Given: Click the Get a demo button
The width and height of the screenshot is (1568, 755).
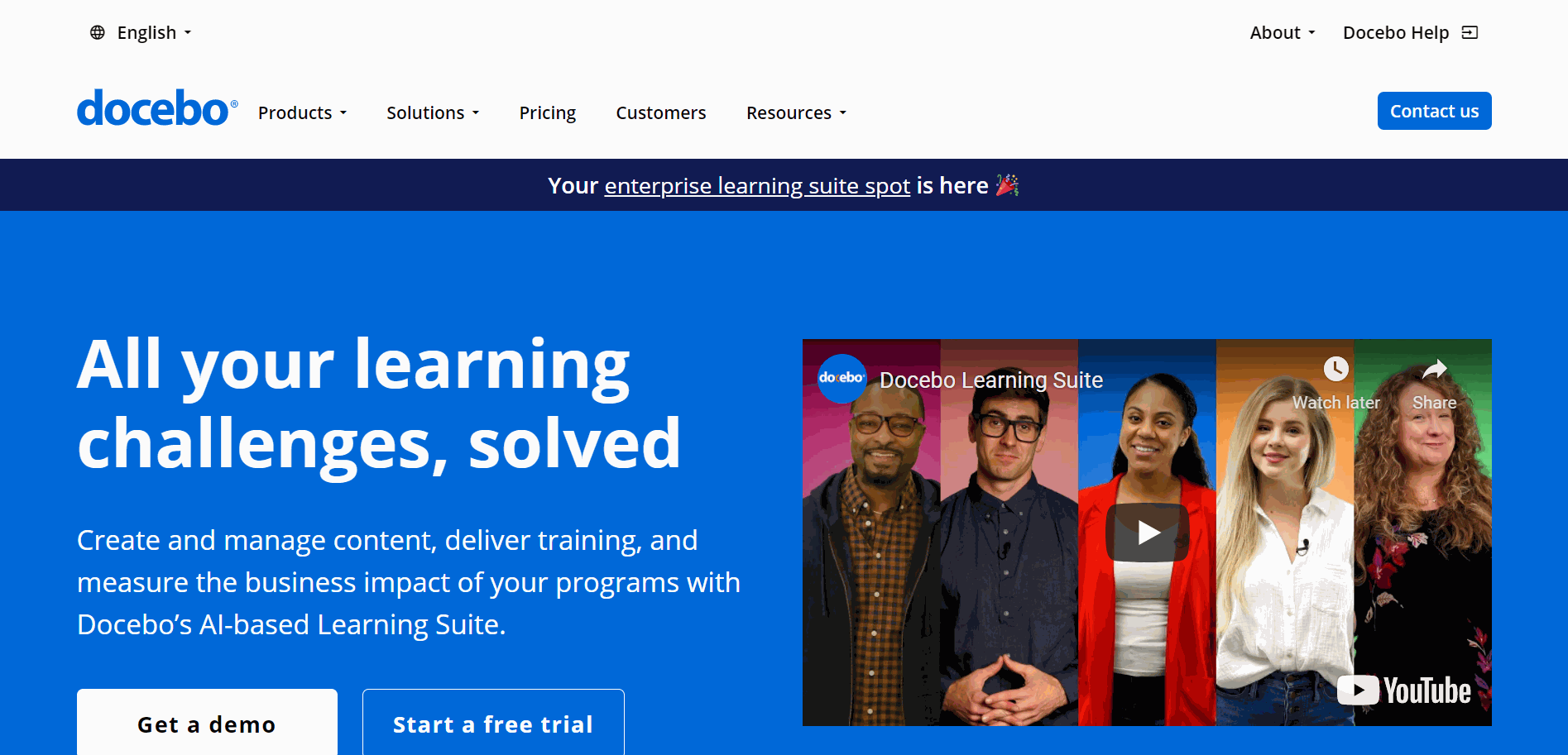Looking at the screenshot, I should (207, 723).
